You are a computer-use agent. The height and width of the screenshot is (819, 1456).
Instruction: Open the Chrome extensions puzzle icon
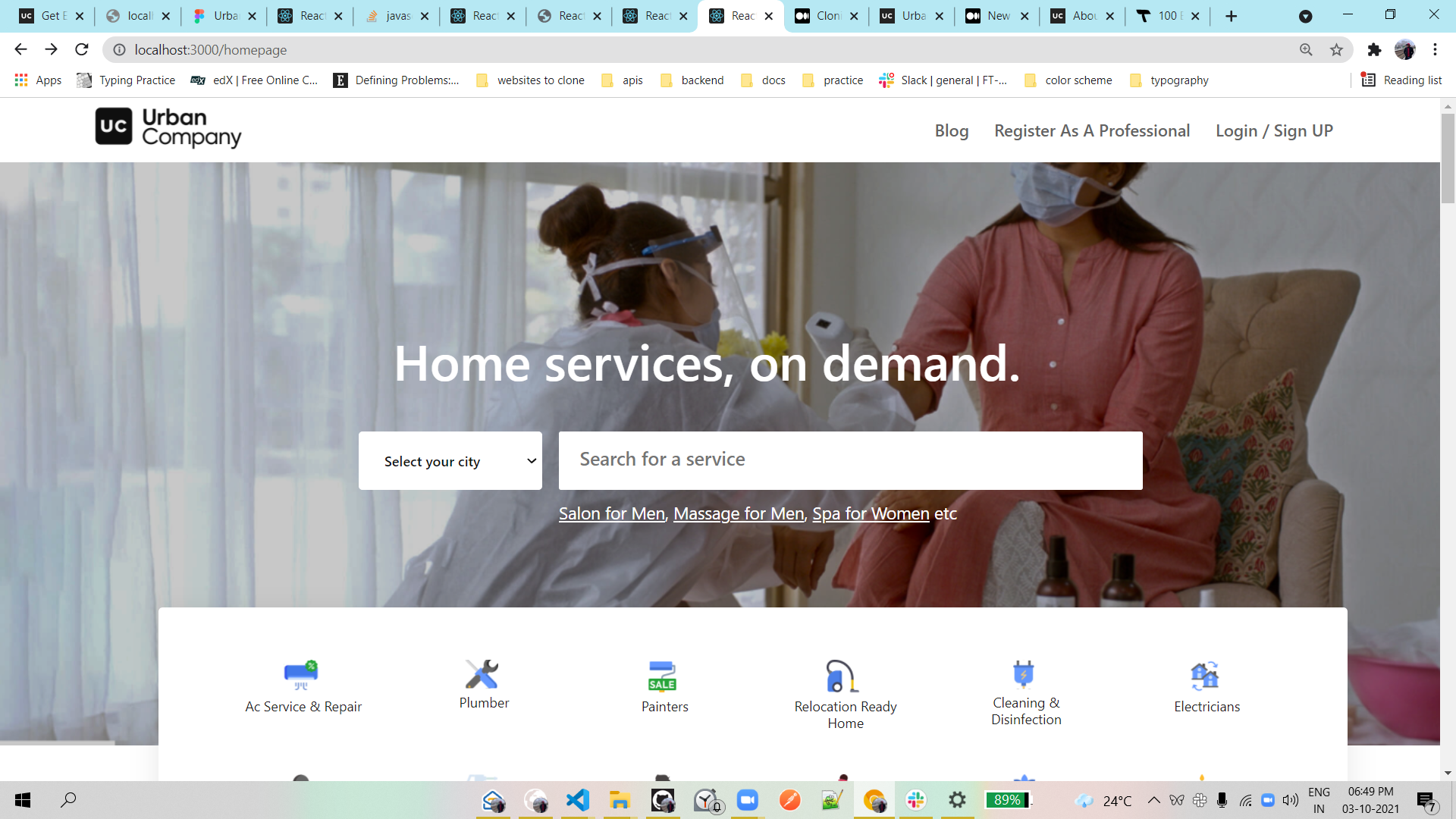coord(1374,50)
